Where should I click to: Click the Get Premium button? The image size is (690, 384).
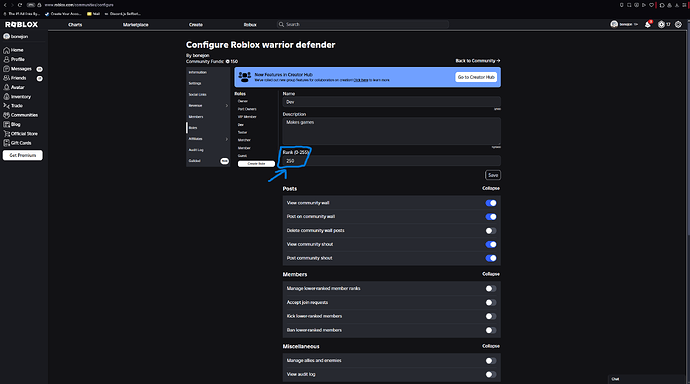23,155
